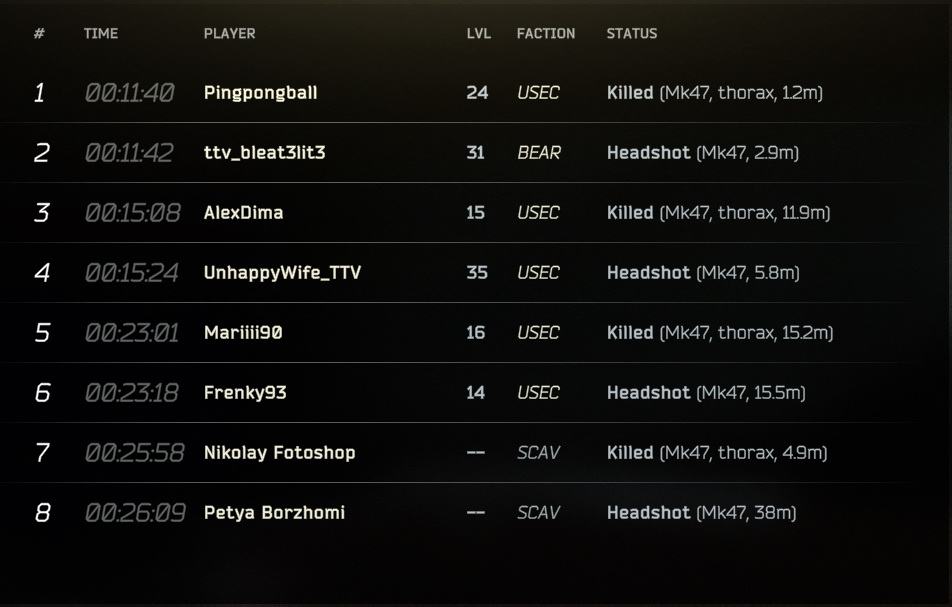Select player name Petya Borzhomi
The height and width of the screenshot is (607, 952).
pos(274,513)
